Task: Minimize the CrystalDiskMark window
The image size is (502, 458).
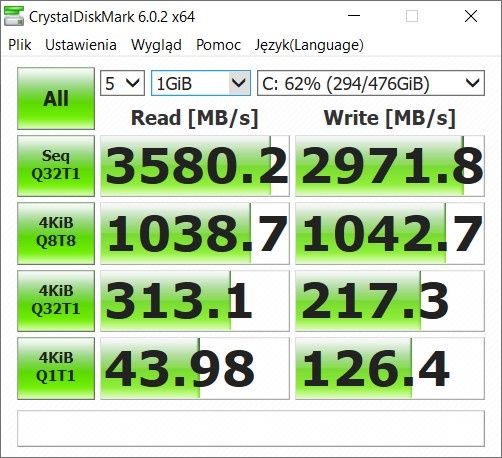Action: pos(354,16)
